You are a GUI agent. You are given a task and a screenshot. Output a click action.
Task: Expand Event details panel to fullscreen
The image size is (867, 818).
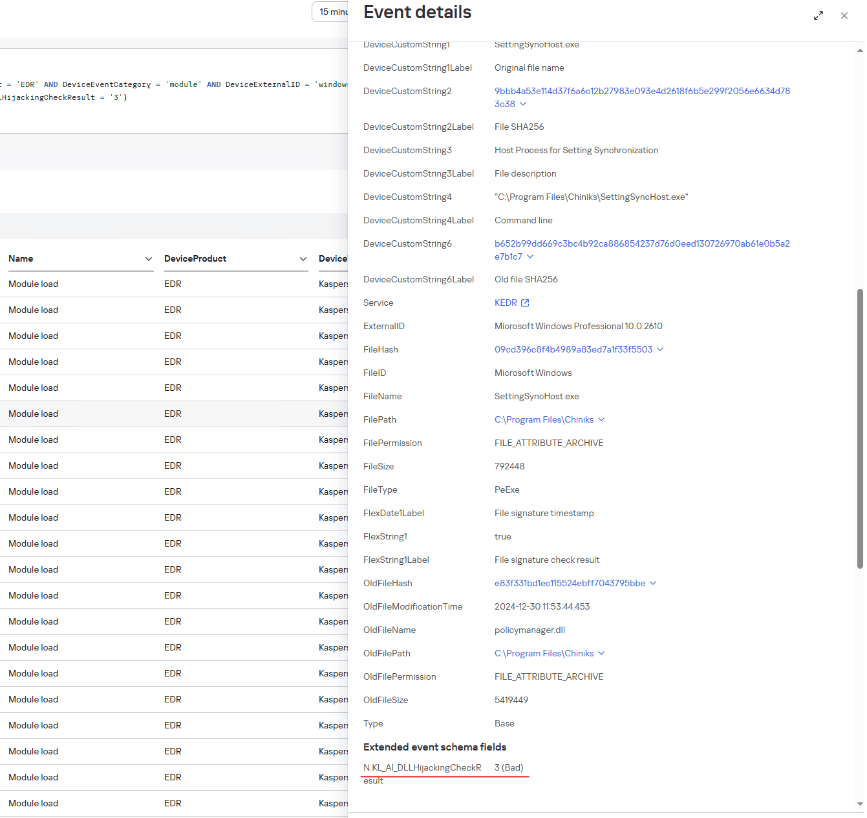pyautogui.click(x=819, y=16)
